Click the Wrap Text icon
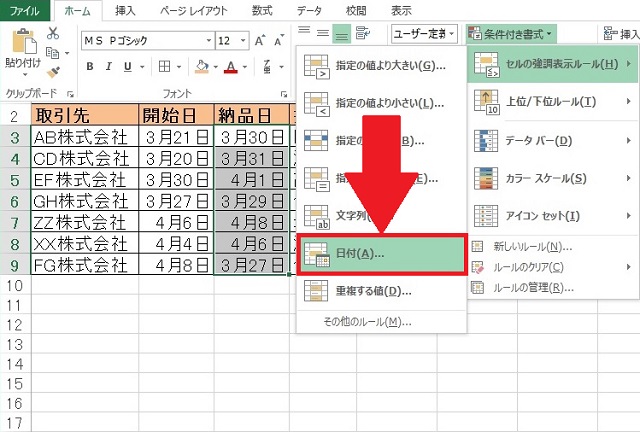 click(x=362, y=33)
